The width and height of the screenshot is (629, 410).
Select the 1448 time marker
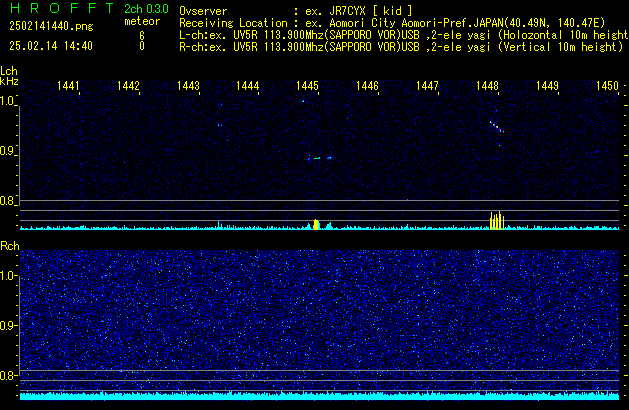[x=487, y=86]
